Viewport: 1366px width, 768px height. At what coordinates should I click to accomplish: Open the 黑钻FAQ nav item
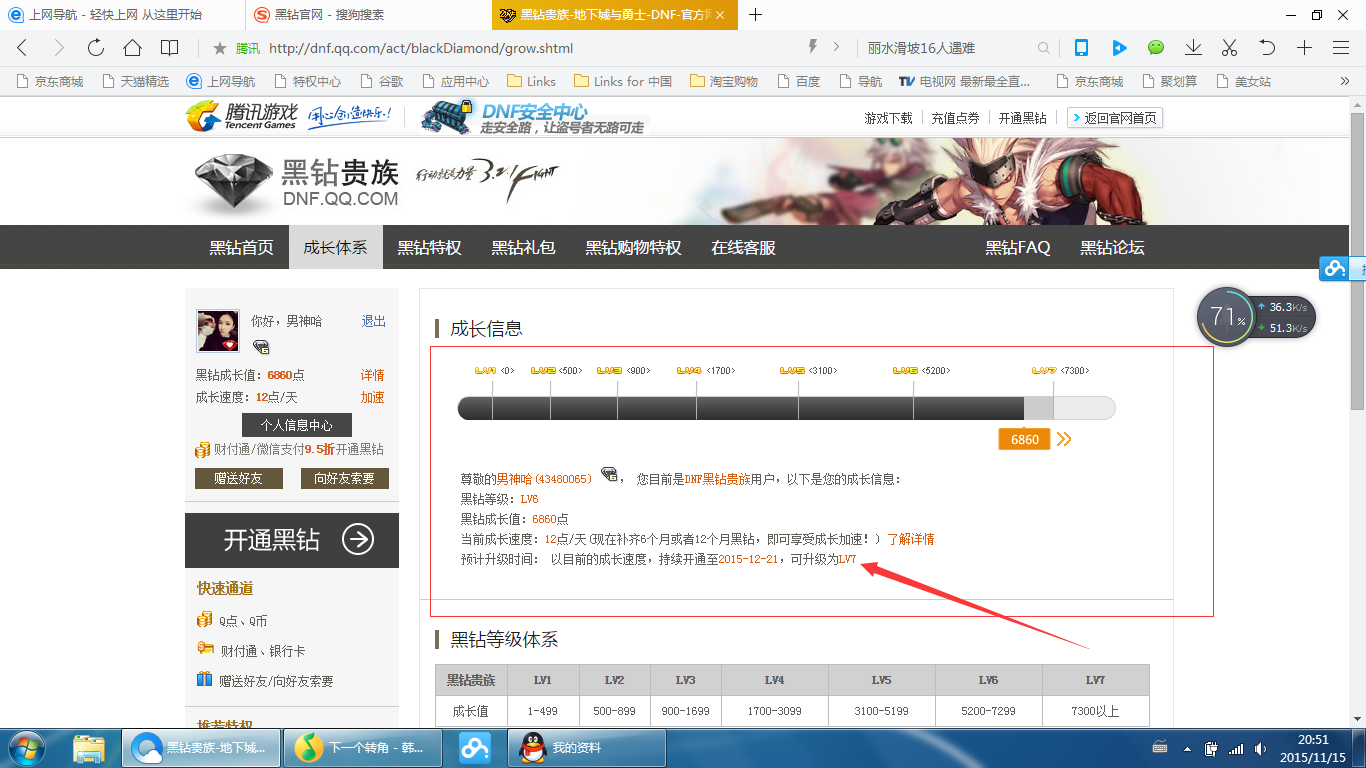[1018, 247]
